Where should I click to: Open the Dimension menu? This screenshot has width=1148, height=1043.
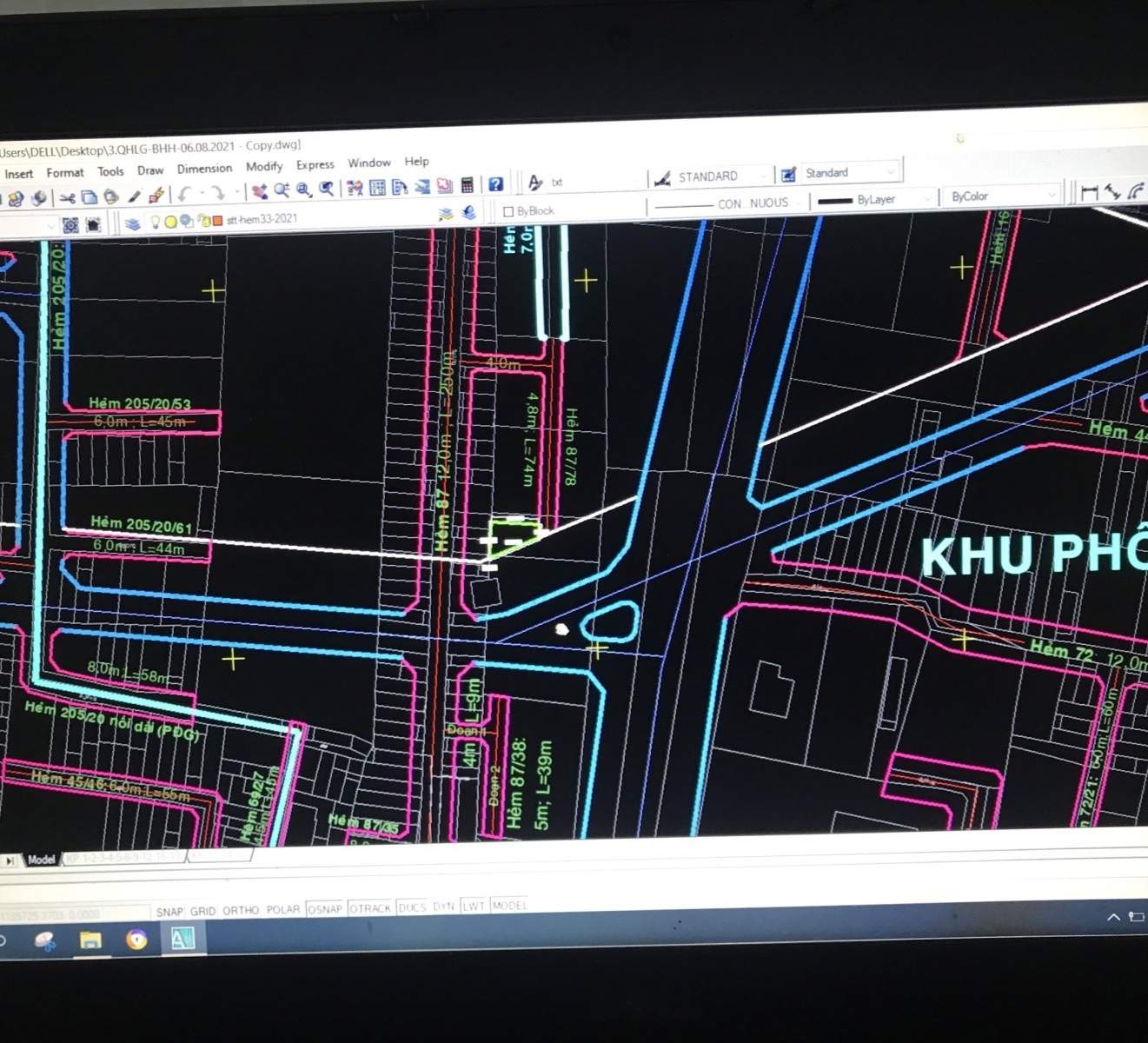coord(204,169)
